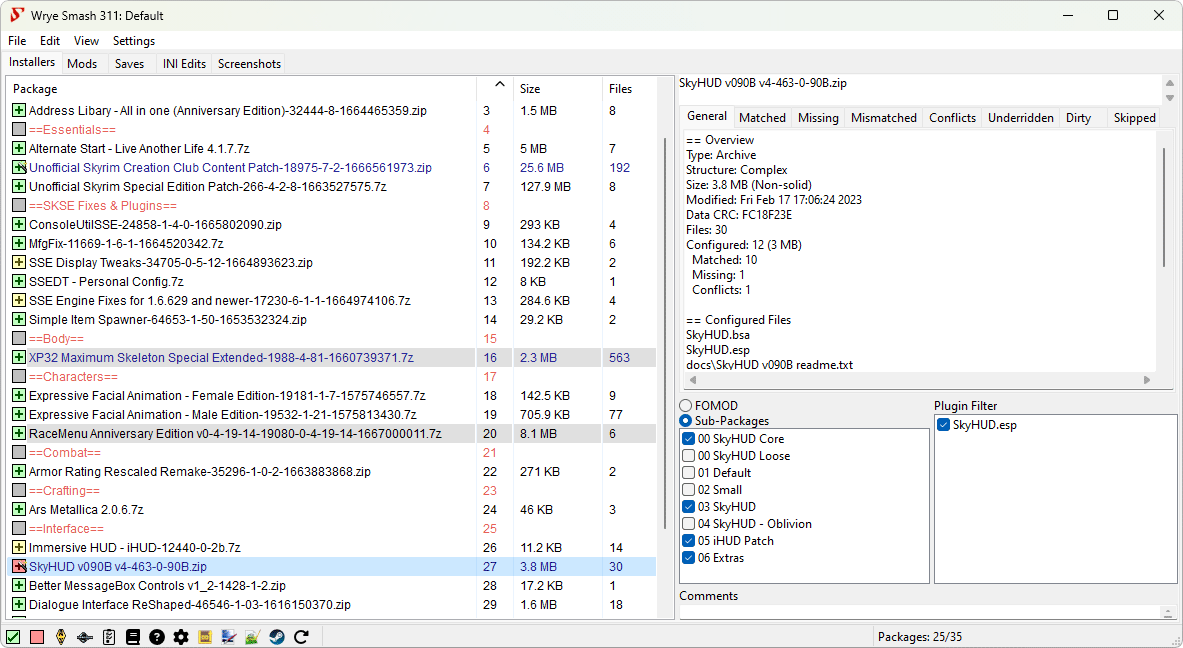
Task: Click the green landscape with pencil icon
Action: [x=253, y=637]
